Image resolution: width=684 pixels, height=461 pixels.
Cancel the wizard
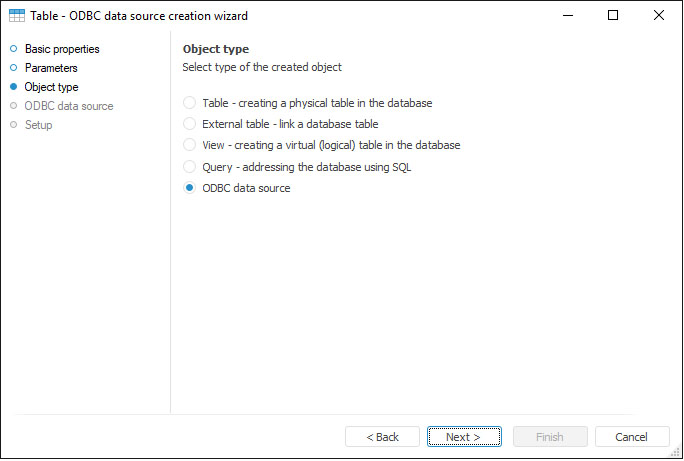[x=632, y=437]
